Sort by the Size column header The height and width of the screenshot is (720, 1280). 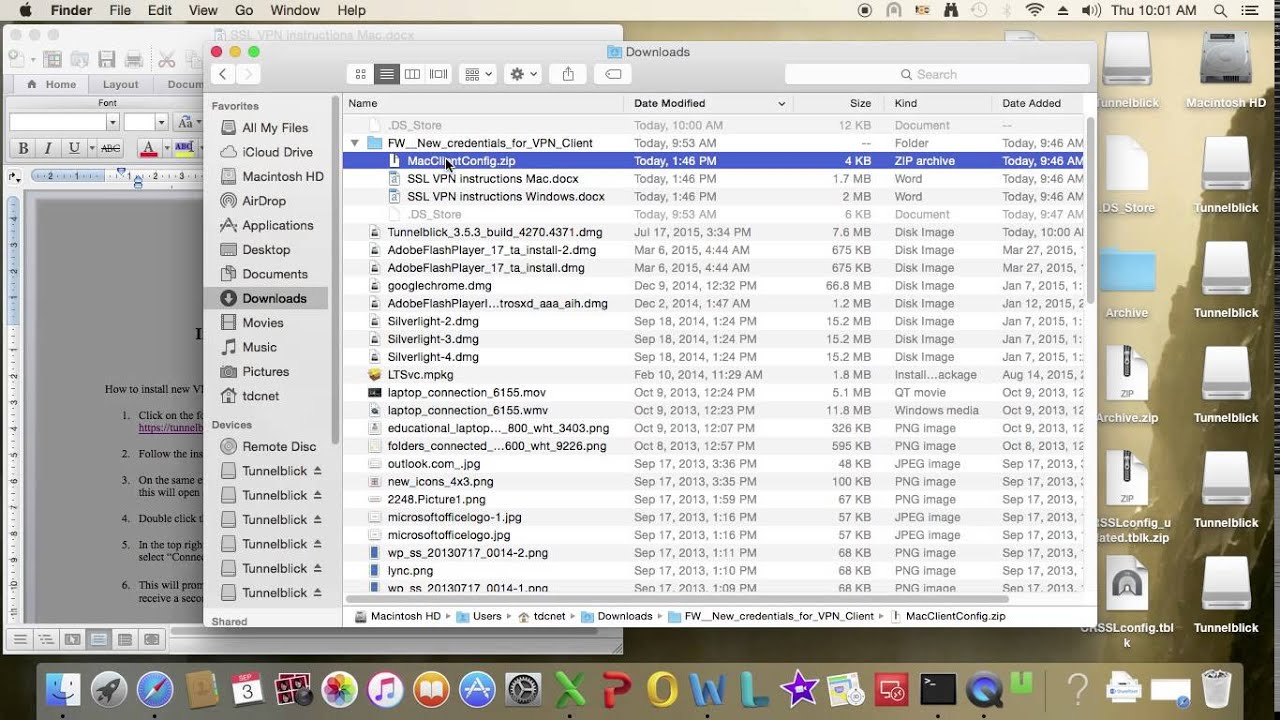pos(838,103)
